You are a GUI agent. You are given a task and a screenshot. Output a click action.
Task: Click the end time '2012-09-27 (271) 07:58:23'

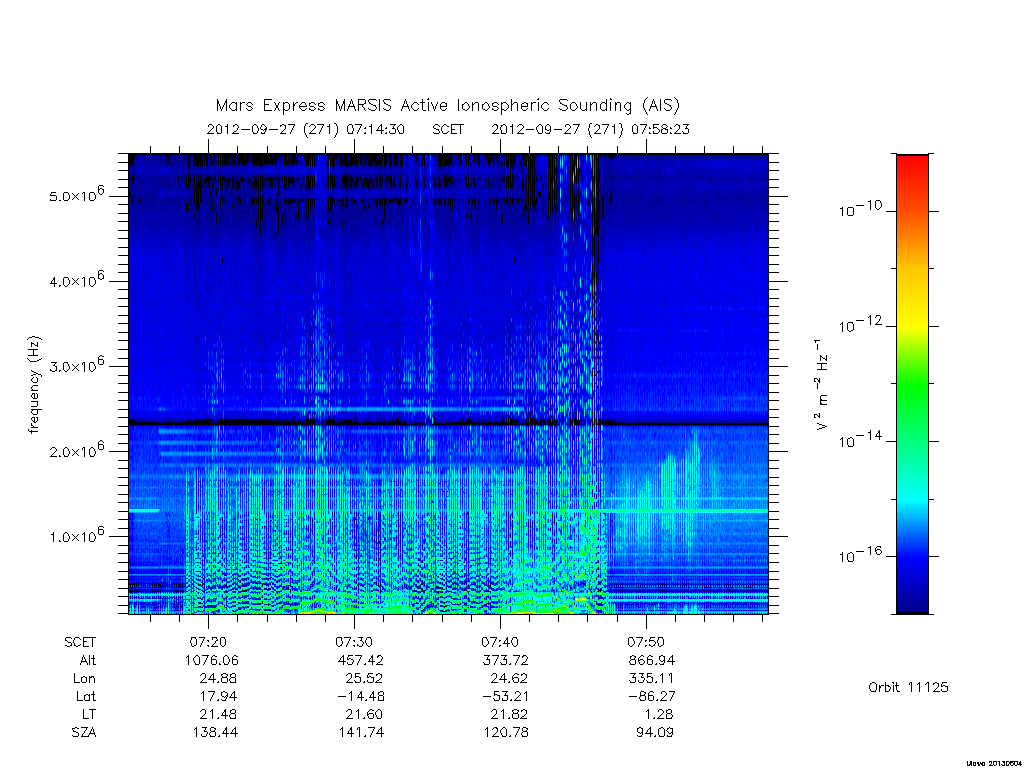(590, 129)
